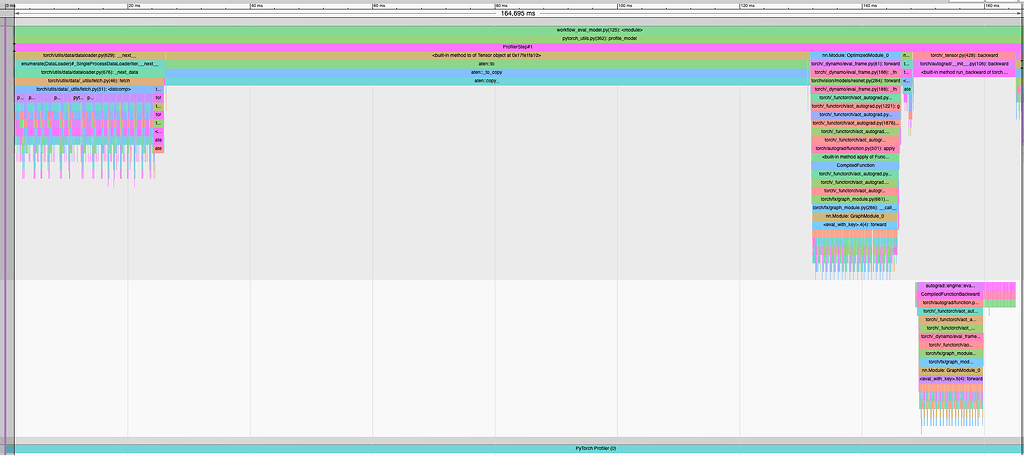Image resolution: width=1024 pixels, height=456 pixels.
Task: Select the CompiledFunction slice
Action: click(x=855, y=165)
